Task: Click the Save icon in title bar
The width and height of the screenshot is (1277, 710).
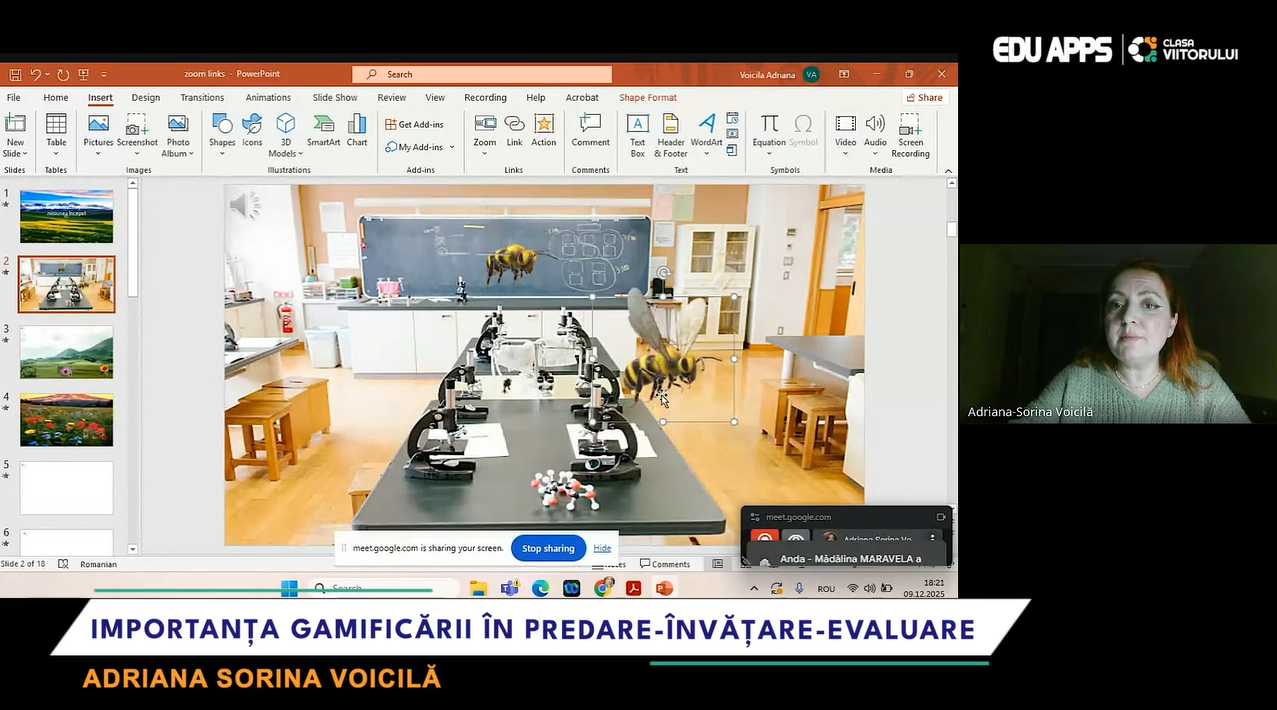Action: 15,75
